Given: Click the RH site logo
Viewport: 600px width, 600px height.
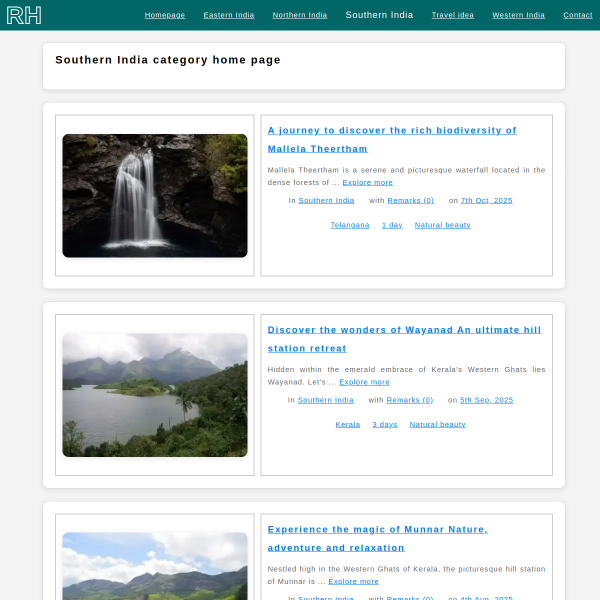Looking at the screenshot, I should [24, 15].
